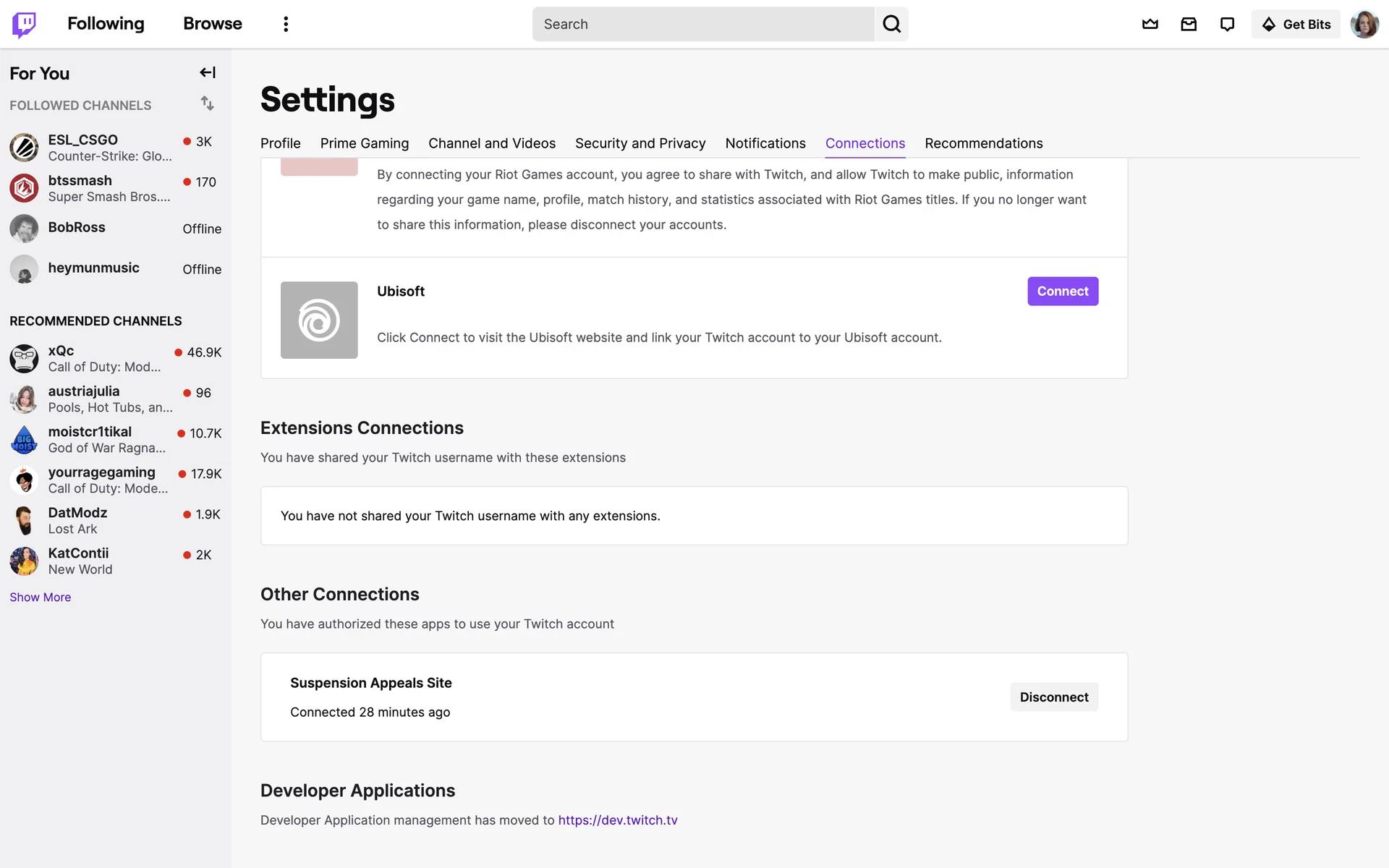Connect the Ubisoft account
Viewport: 1389px width, 868px height.
pos(1062,292)
